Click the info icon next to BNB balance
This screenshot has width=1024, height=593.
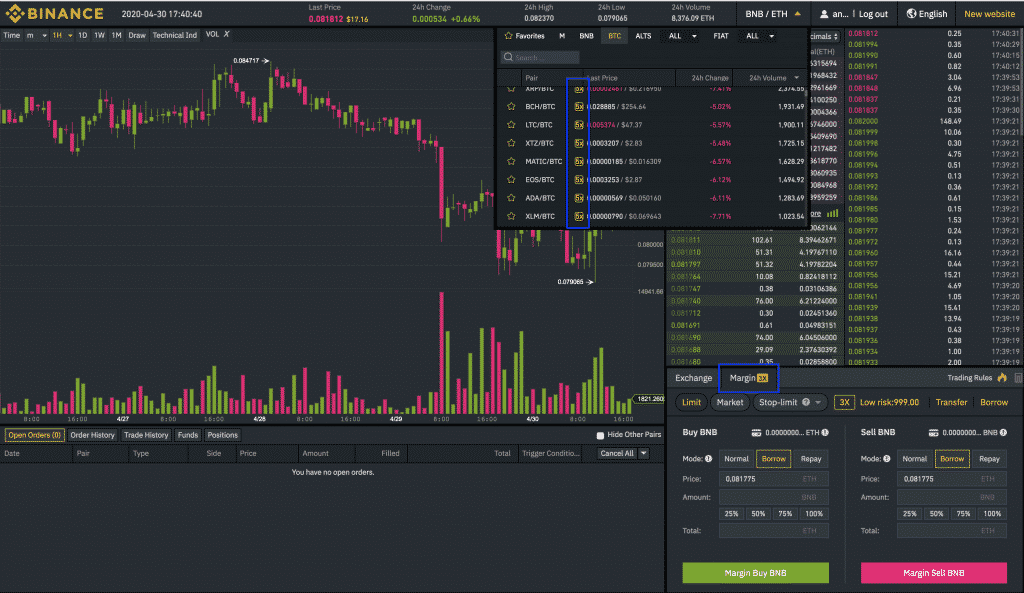(x=1003, y=432)
